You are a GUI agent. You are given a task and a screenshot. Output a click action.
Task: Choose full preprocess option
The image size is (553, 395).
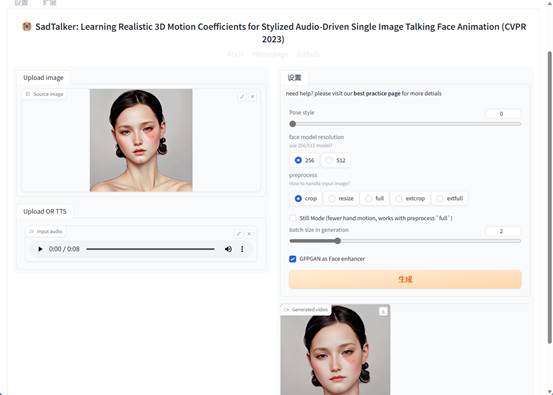[x=375, y=198]
